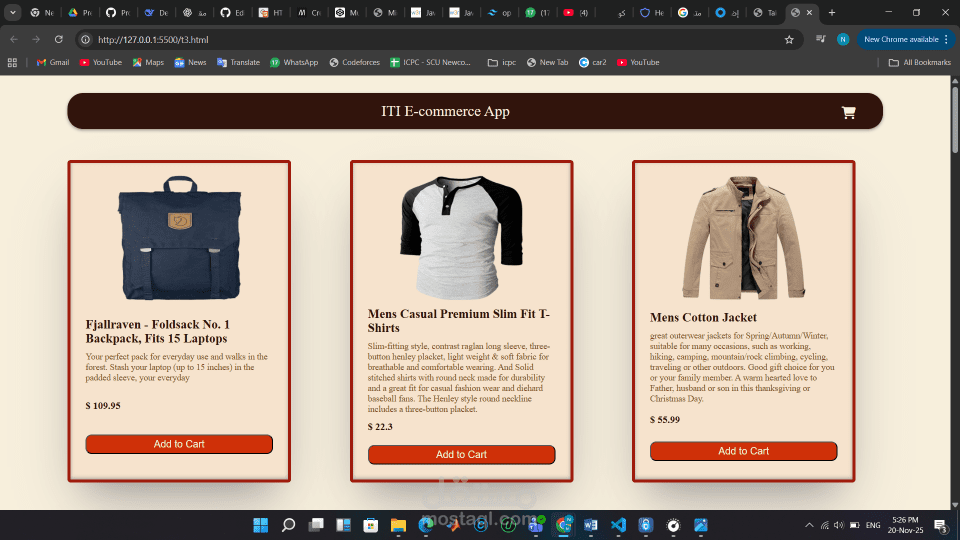Open the Windows Start menu

click(x=261, y=525)
